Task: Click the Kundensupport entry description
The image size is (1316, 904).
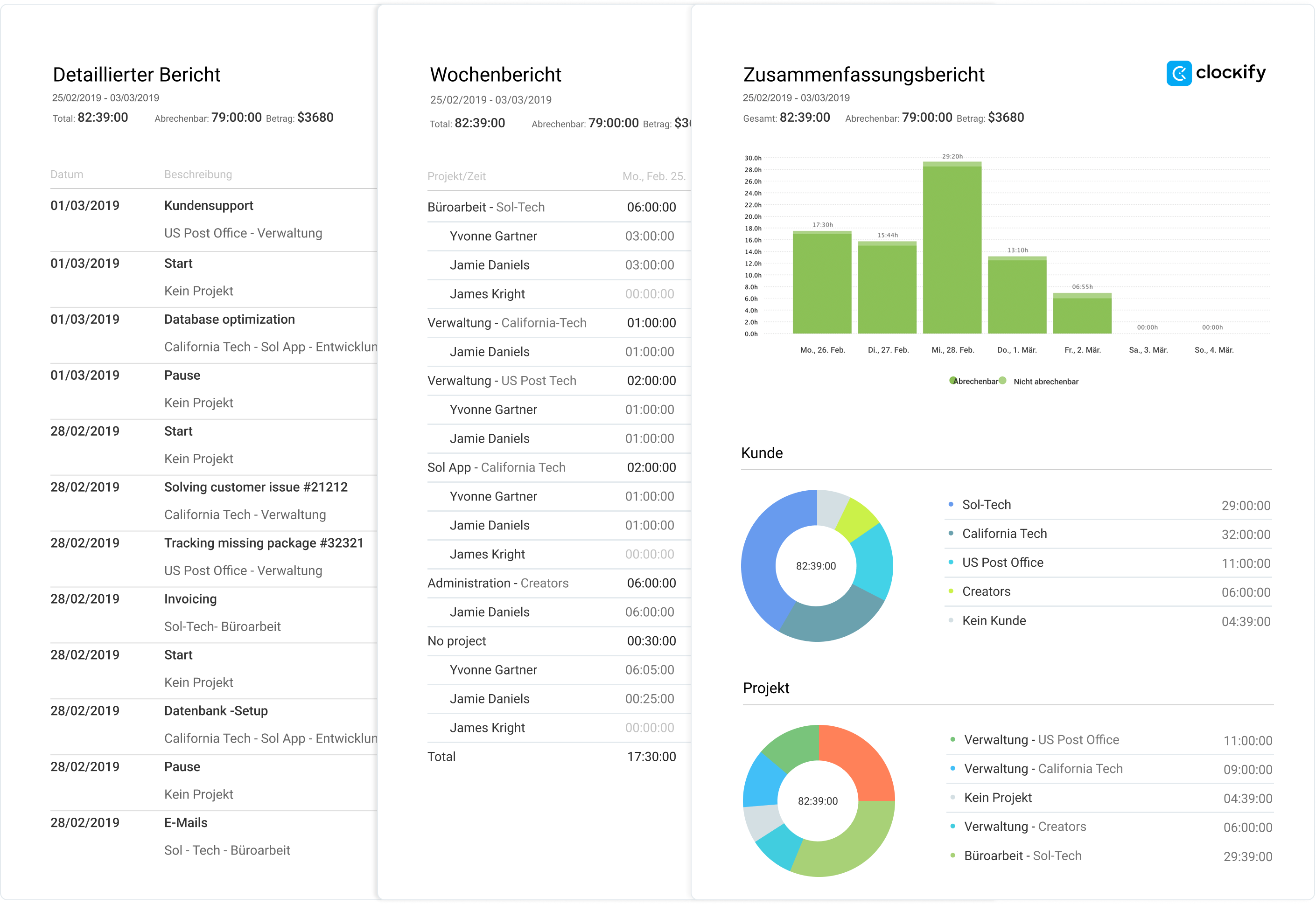Action: (x=209, y=206)
